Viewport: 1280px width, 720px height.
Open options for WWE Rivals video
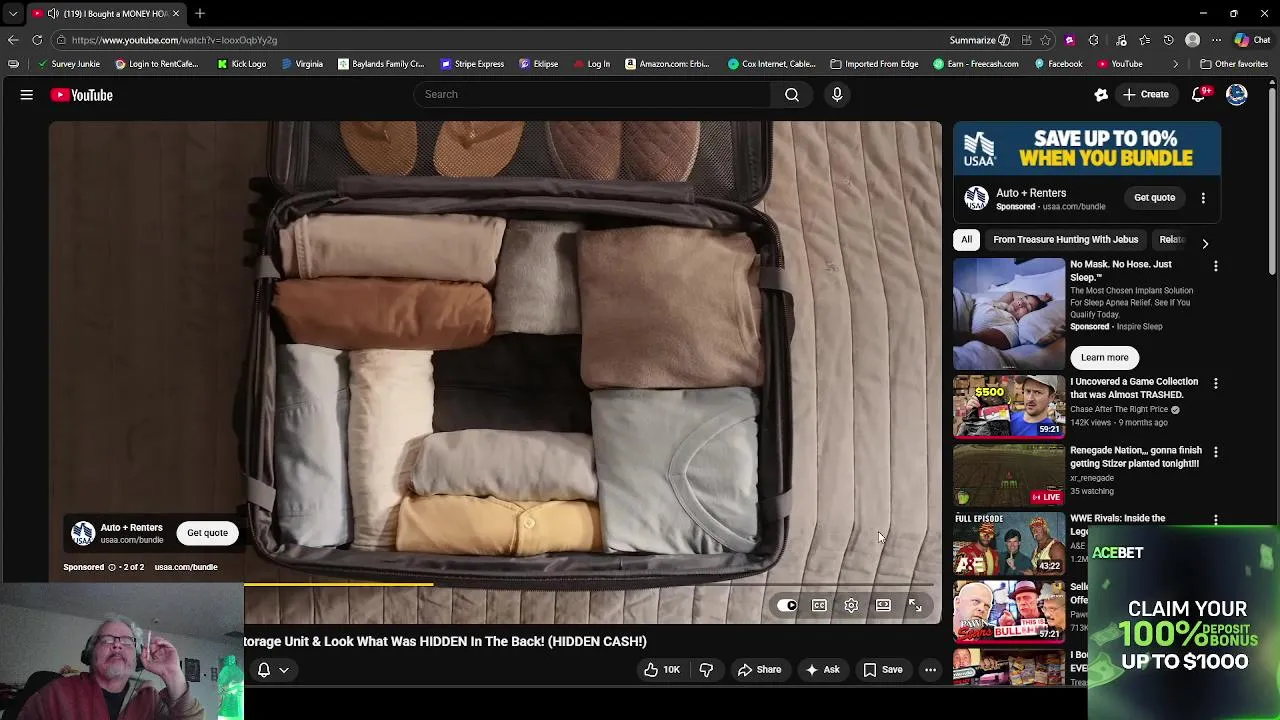click(1216, 520)
